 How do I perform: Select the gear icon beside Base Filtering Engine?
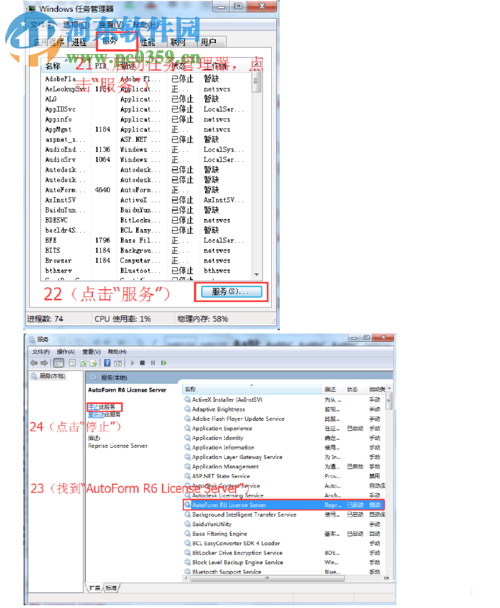(188, 533)
